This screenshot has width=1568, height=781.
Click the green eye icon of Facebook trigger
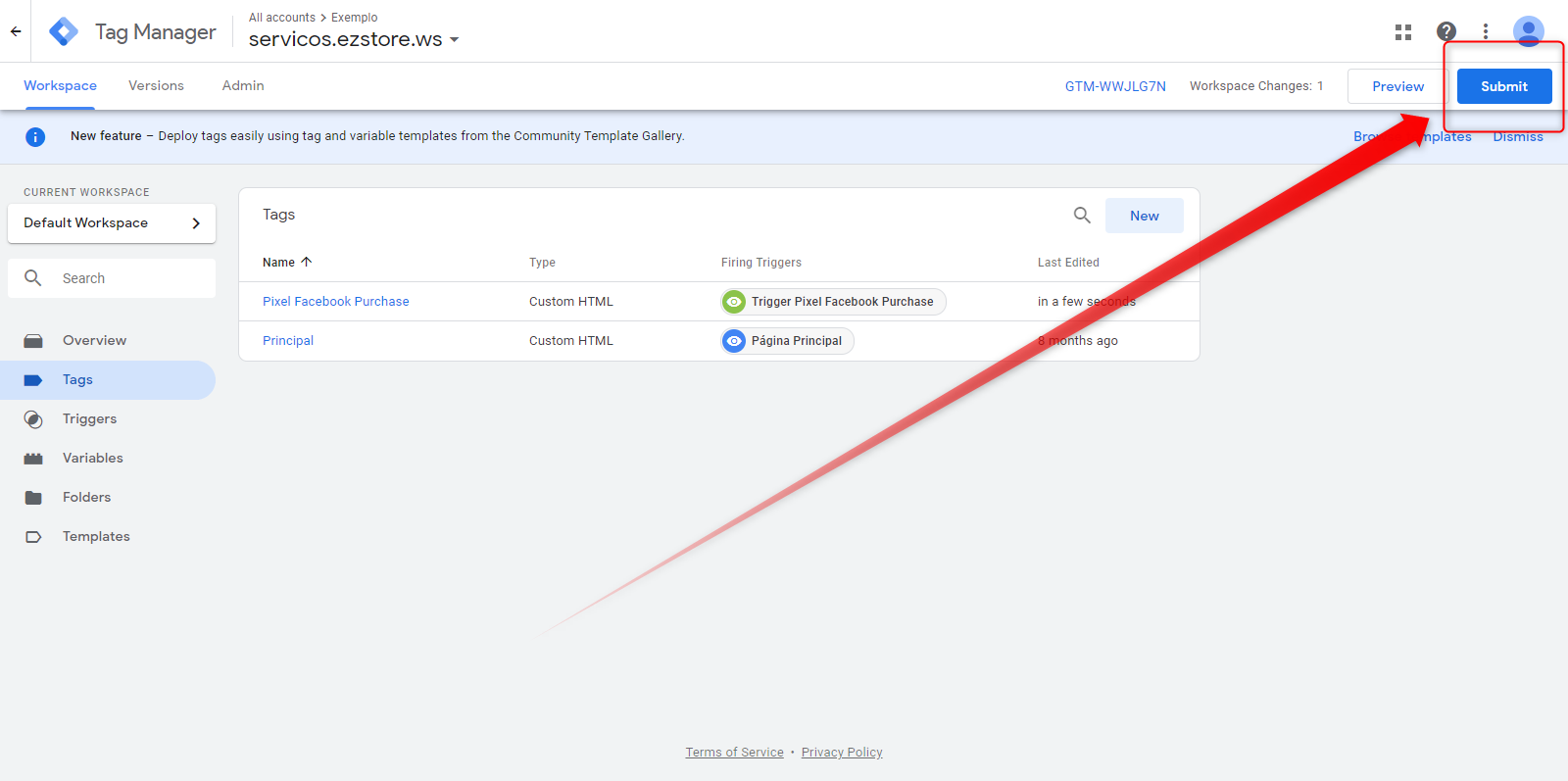(734, 302)
